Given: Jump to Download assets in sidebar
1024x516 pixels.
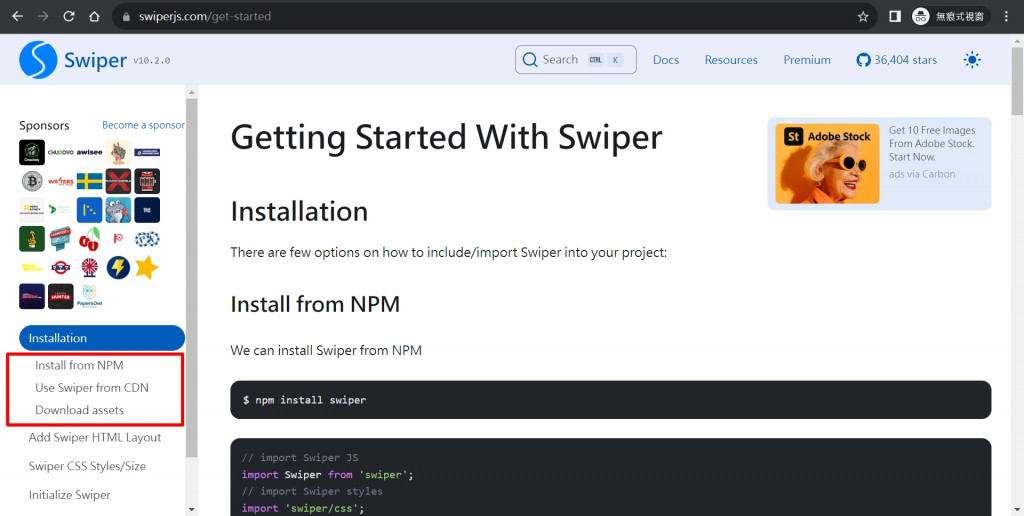Looking at the screenshot, I should [x=79, y=410].
